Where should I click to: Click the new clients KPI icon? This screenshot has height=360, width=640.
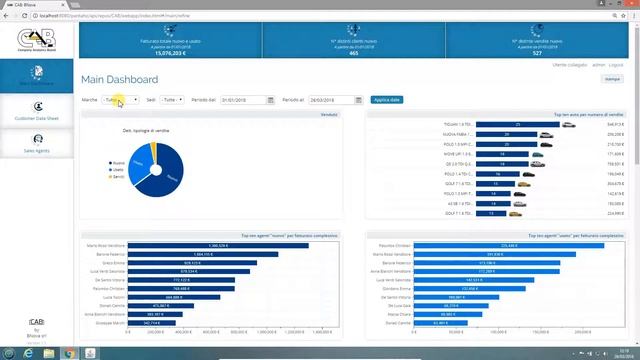[353, 31]
